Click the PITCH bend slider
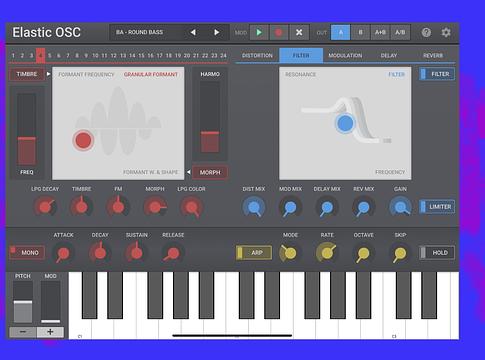Image resolution: width=485 pixels, height=360 pixels. pos(23,302)
